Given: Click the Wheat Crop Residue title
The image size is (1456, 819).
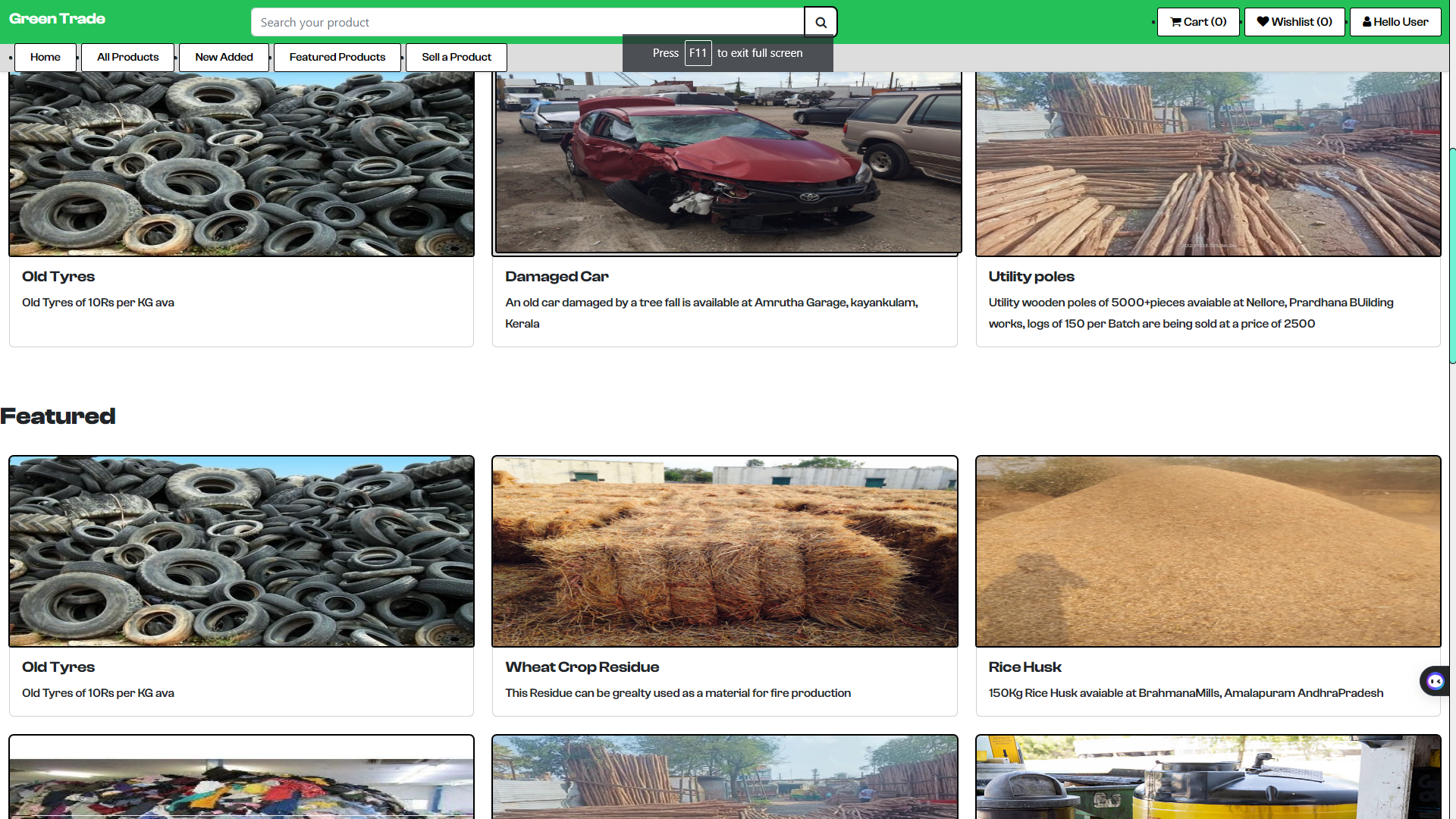Looking at the screenshot, I should (582, 667).
